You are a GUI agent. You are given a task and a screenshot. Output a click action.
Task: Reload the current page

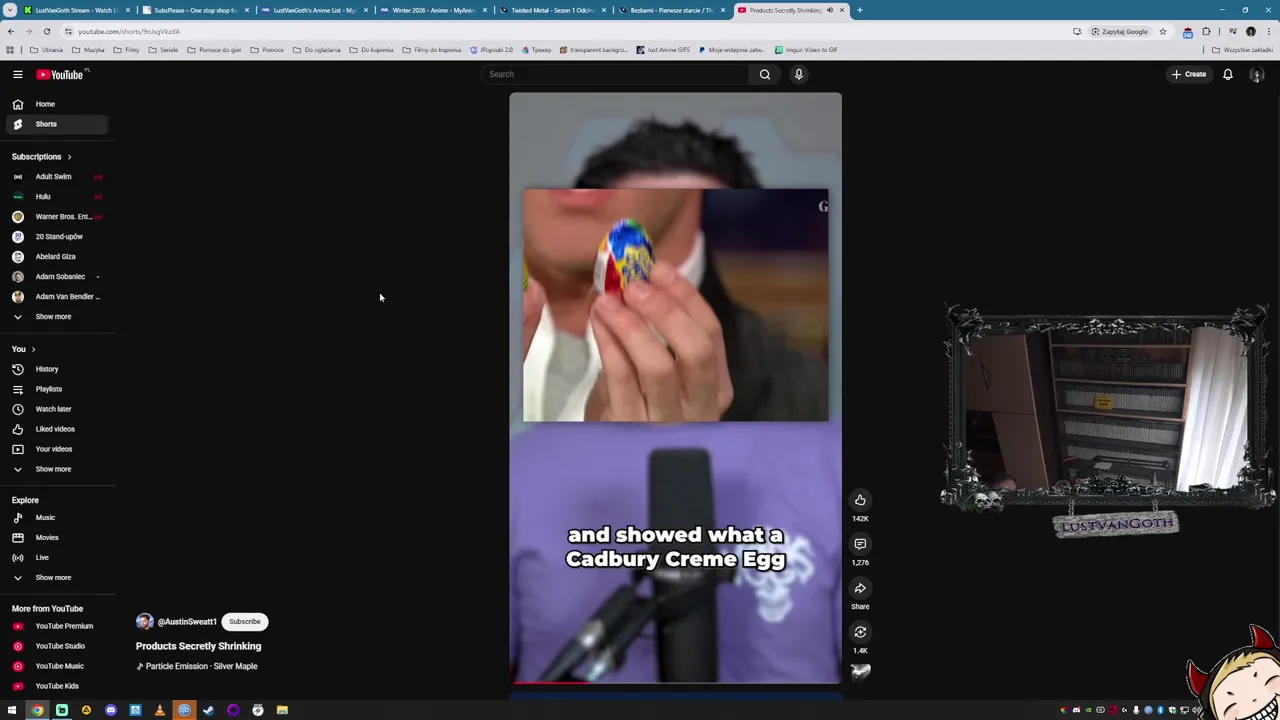coord(46,31)
